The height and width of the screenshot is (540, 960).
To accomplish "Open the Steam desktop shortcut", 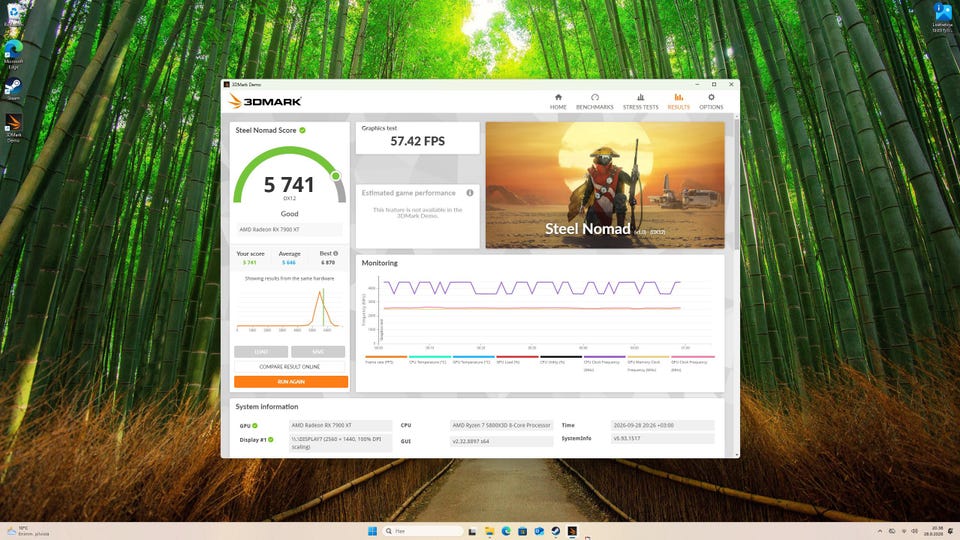I will point(13,89).
